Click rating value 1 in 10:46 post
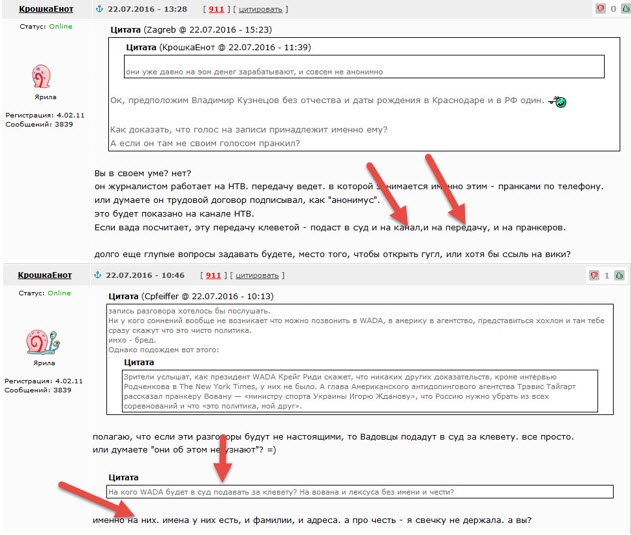Viewport: 631px width, 535px height. point(606,276)
